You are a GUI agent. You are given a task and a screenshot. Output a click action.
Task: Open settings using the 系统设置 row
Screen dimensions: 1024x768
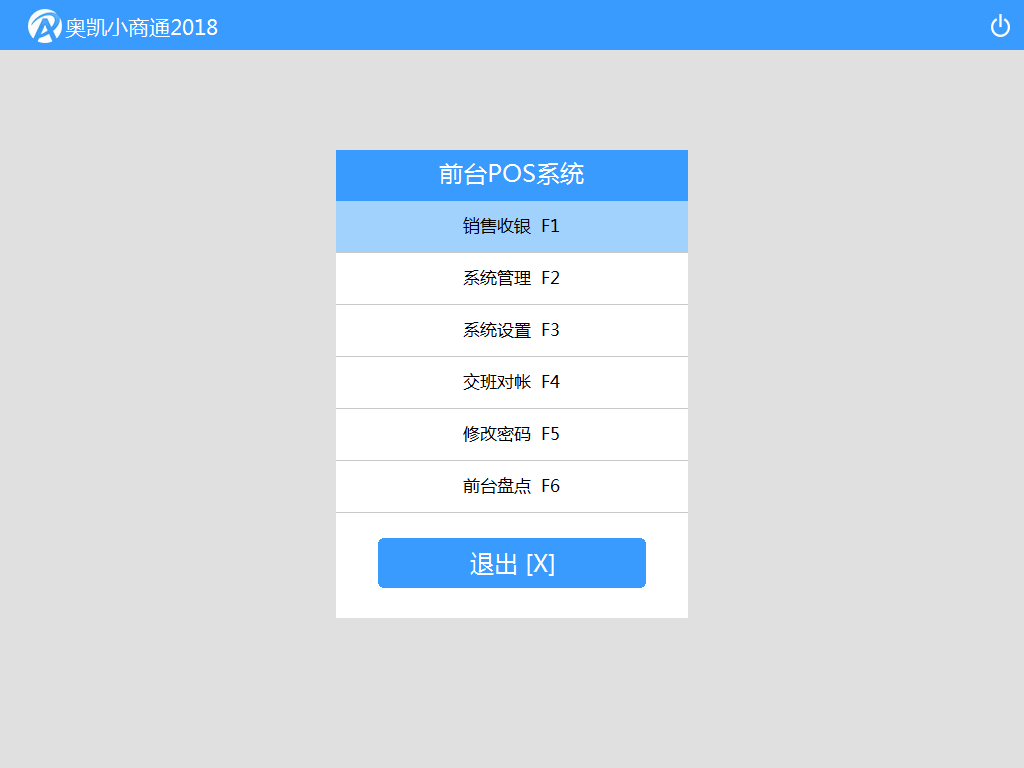(511, 330)
